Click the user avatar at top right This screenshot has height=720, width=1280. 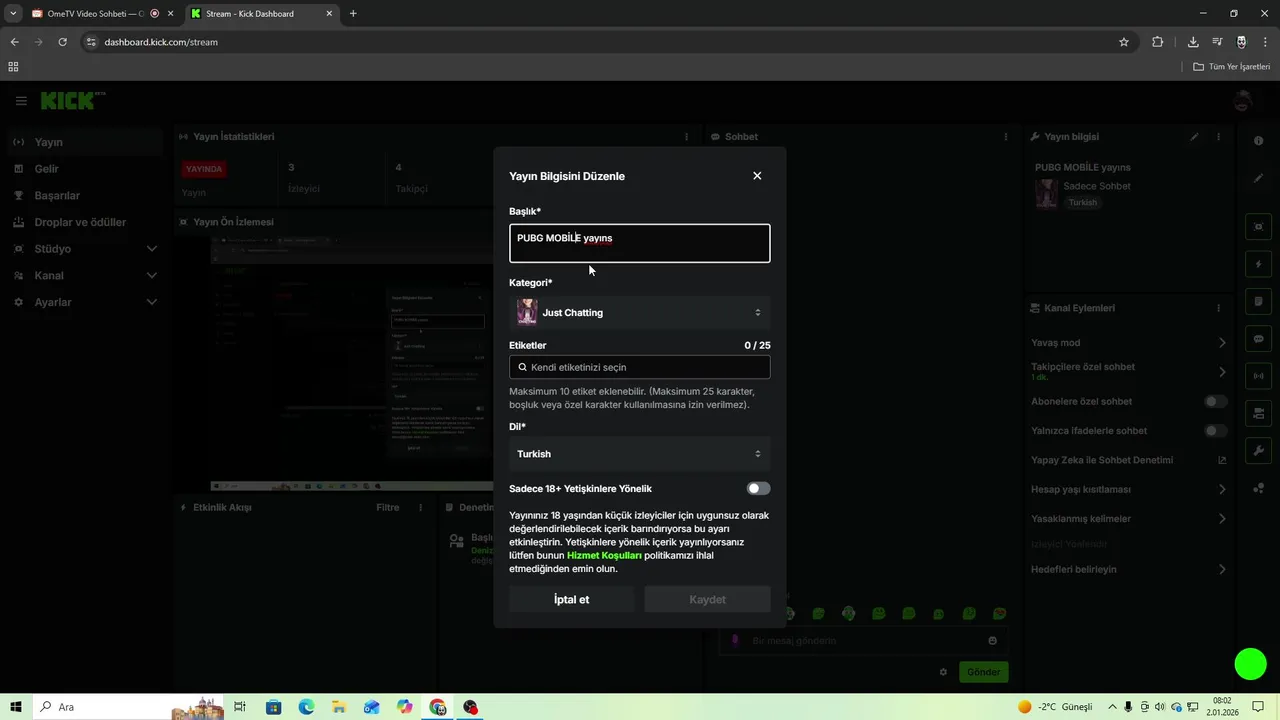point(1243,101)
